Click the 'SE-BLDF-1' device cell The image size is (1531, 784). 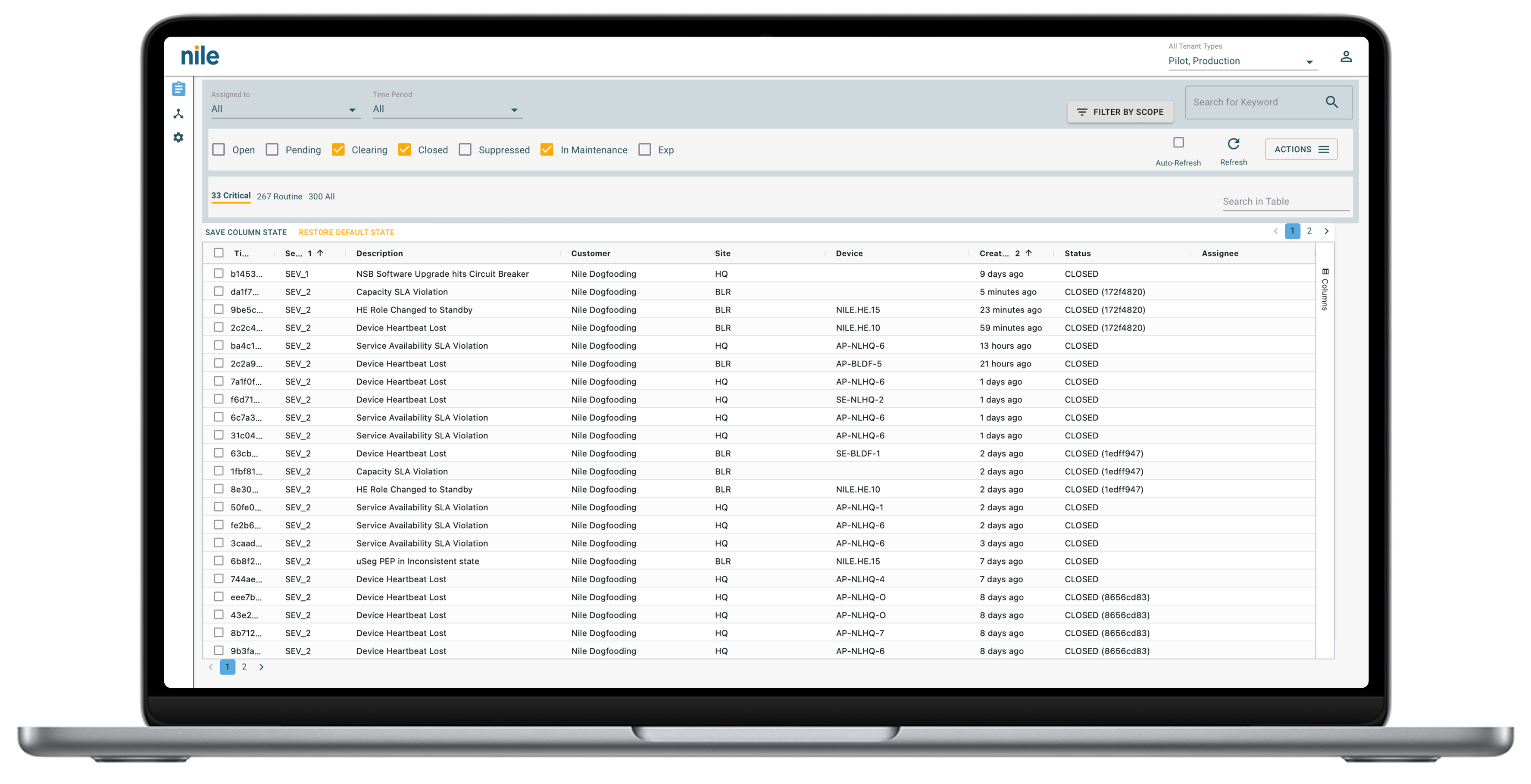858,453
